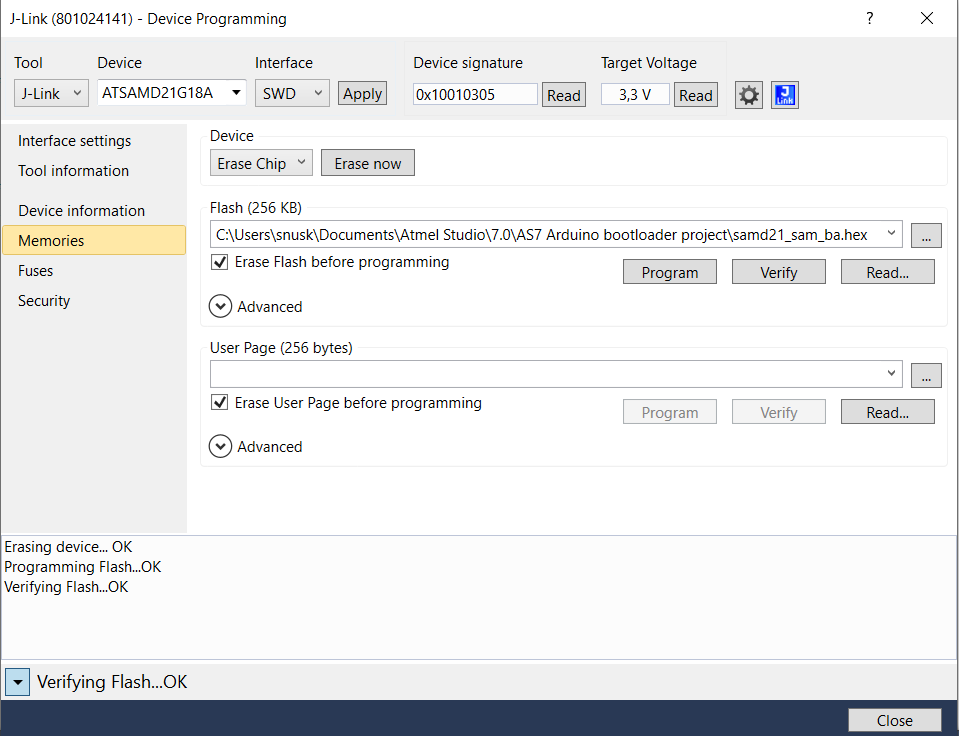Close the Device Programming window with X

pyautogui.click(x=927, y=18)
